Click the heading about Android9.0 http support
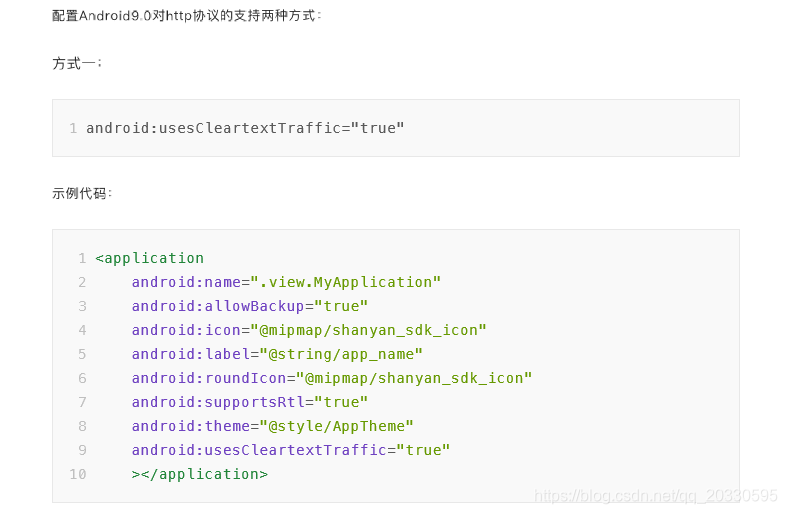787x514 pixels. [x=186, y=16]
